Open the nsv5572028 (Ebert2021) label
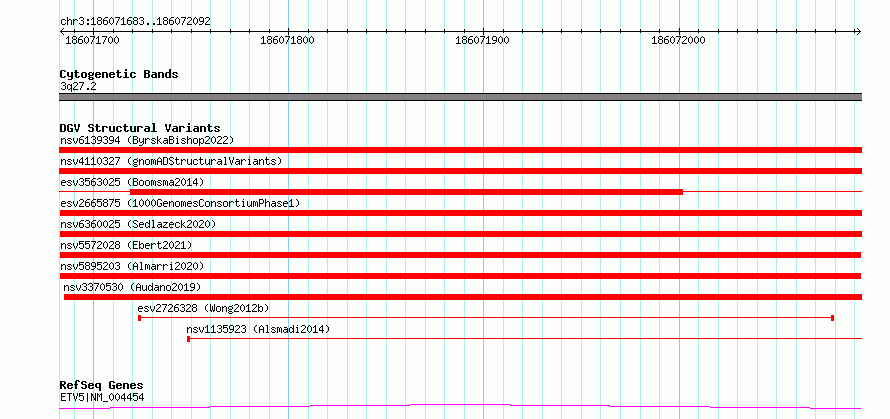 tap(126, 245)
